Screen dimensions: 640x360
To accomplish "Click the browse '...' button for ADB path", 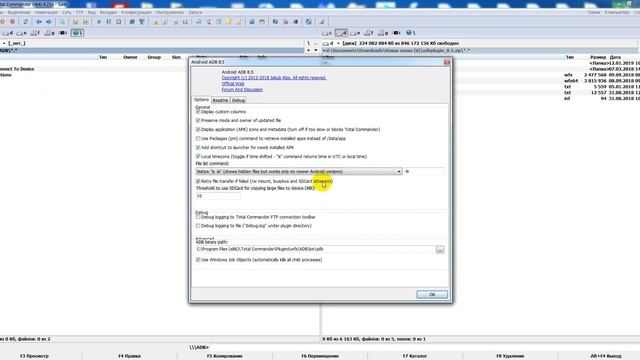I will (x=440, y=249).
